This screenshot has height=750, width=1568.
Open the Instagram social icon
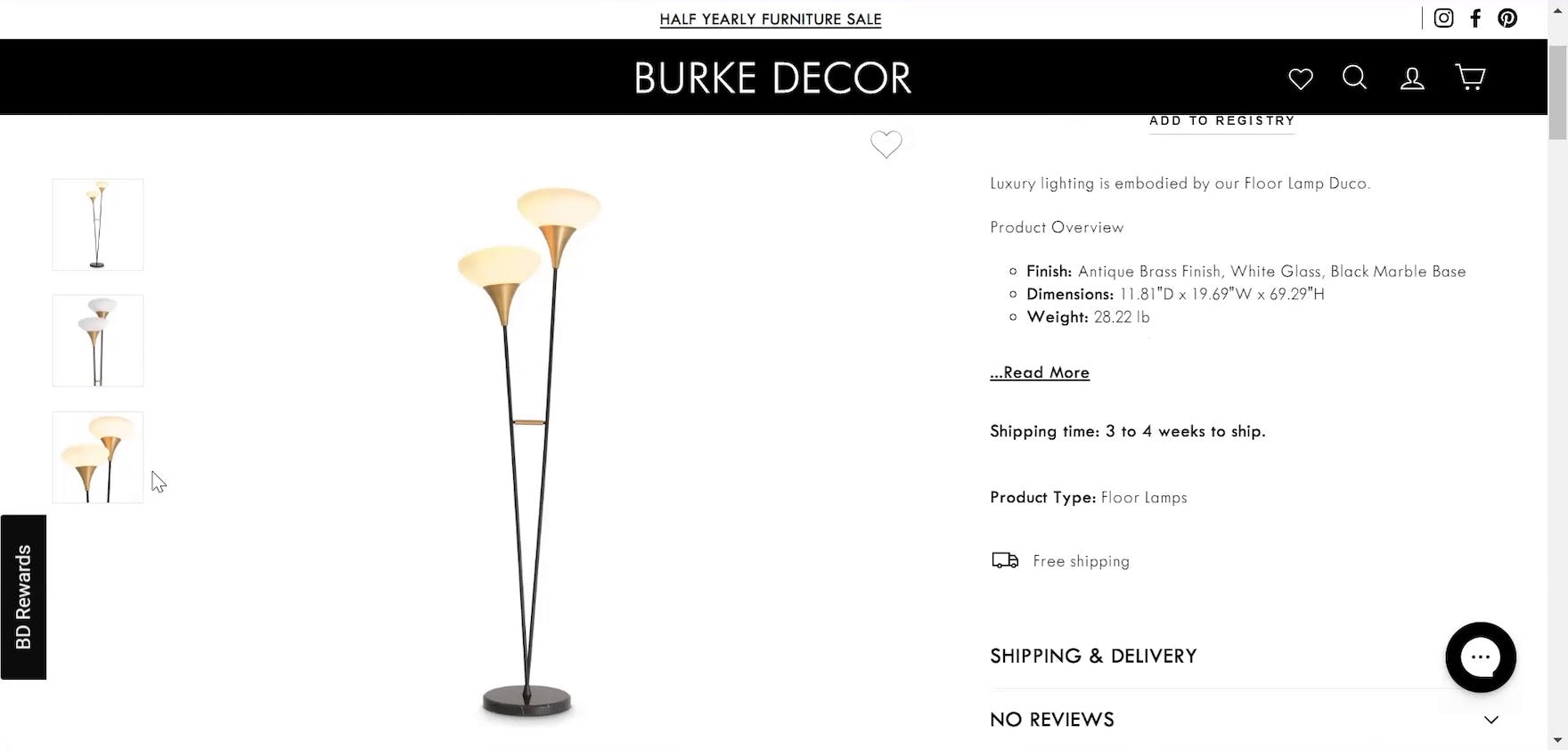pyautogui.click(x=1443, y=18)
